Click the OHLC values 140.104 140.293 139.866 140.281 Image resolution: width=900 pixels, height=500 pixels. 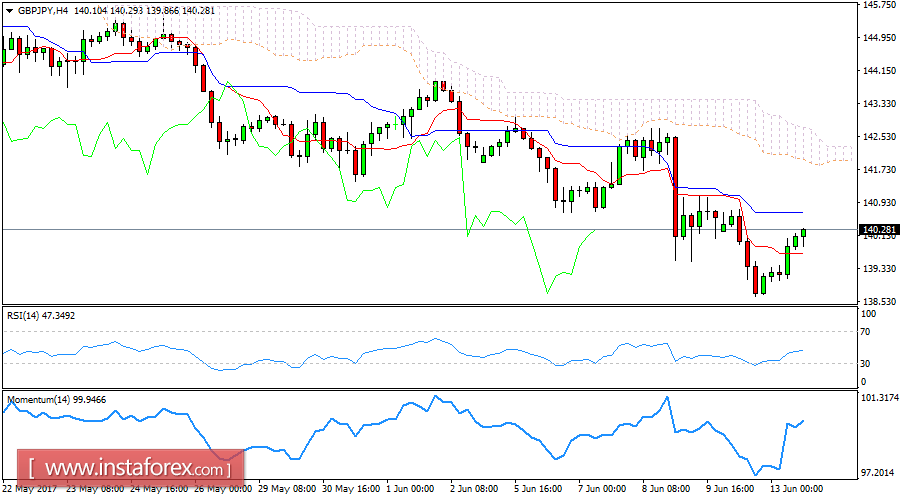click(145, 10)
